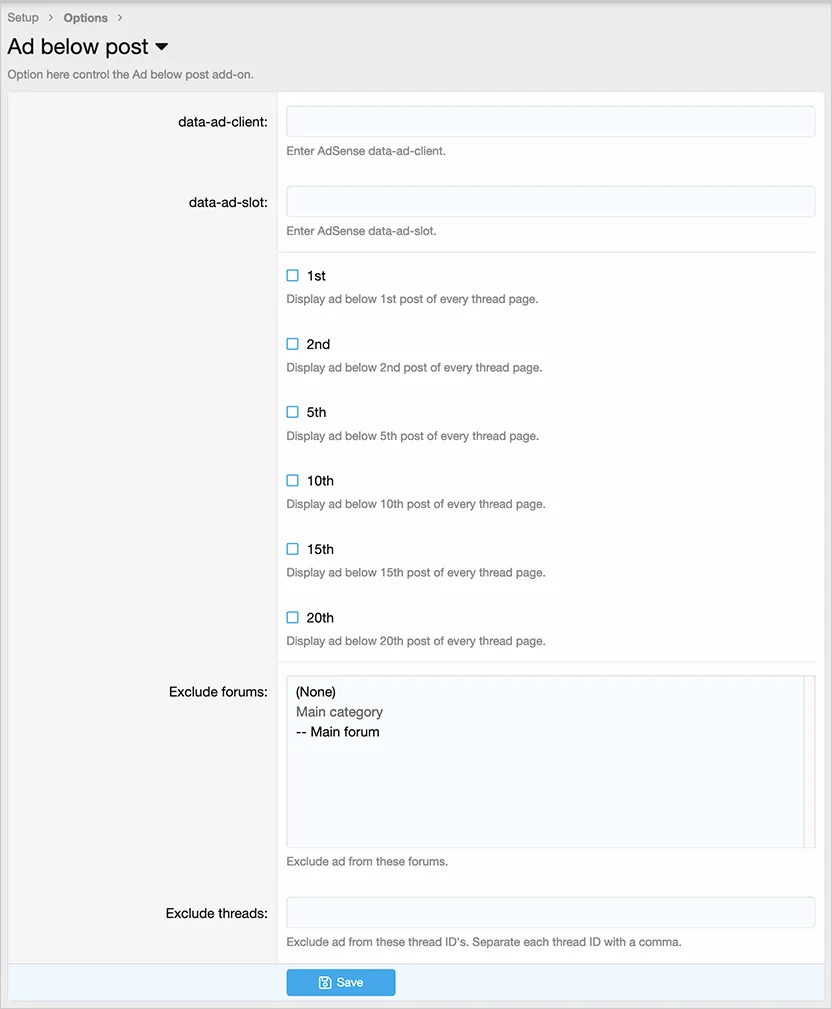Focus the data-ad-slot input field
This screenshot has width=832, height=1009.
pyautogui.click(x=550, y=201)
